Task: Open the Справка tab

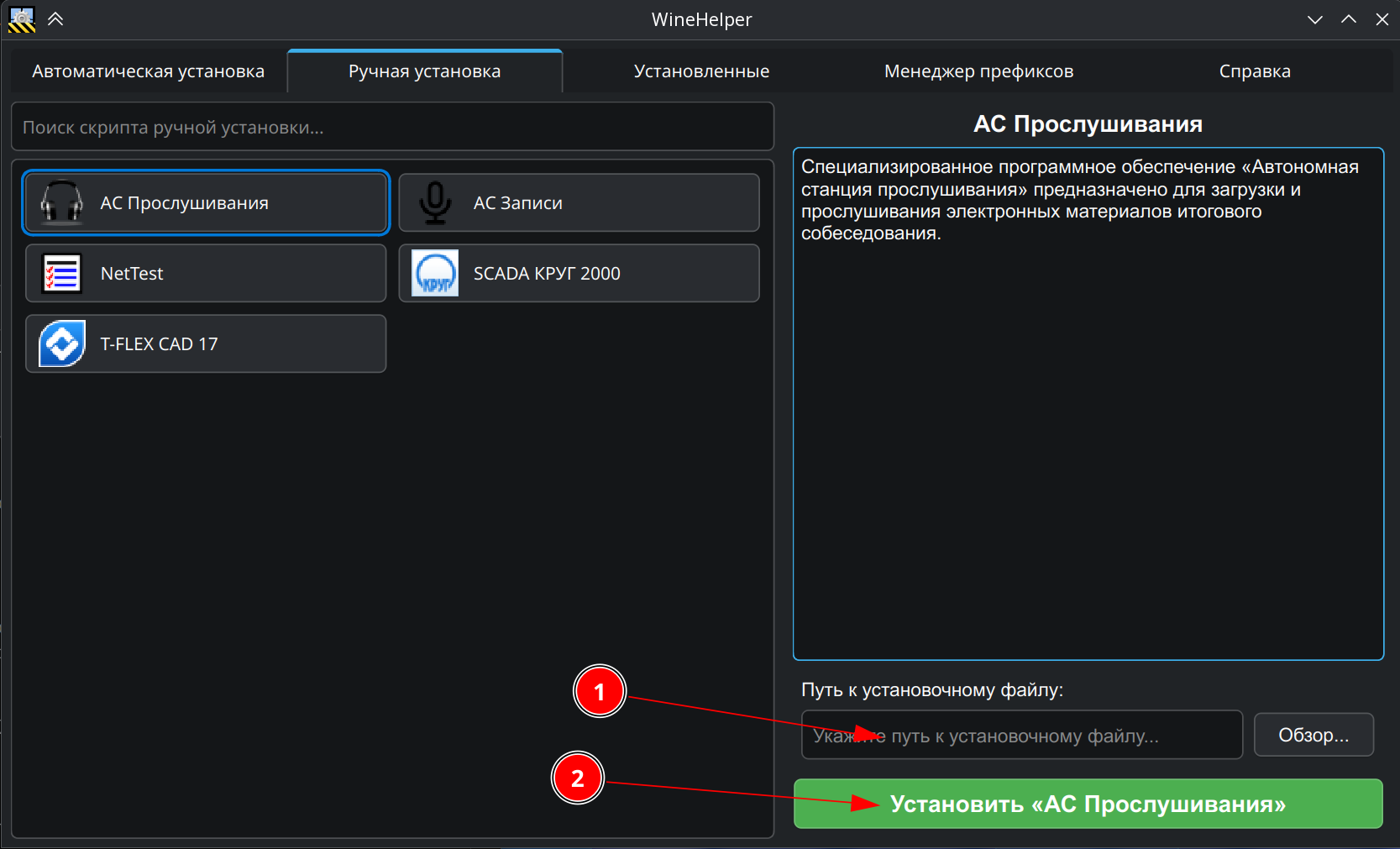Action: pyautogui.click(x=1255, y=71)
